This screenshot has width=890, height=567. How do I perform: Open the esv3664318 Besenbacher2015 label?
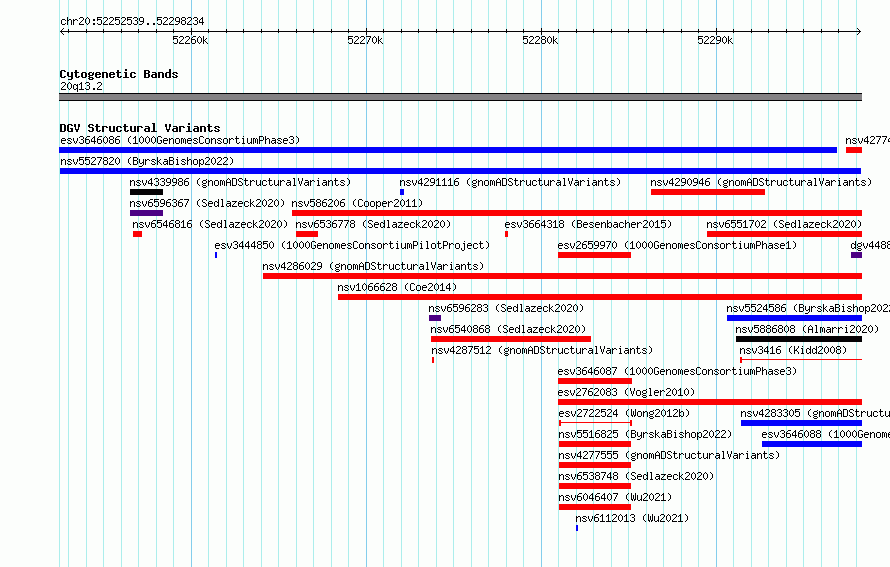pos(588,224)
